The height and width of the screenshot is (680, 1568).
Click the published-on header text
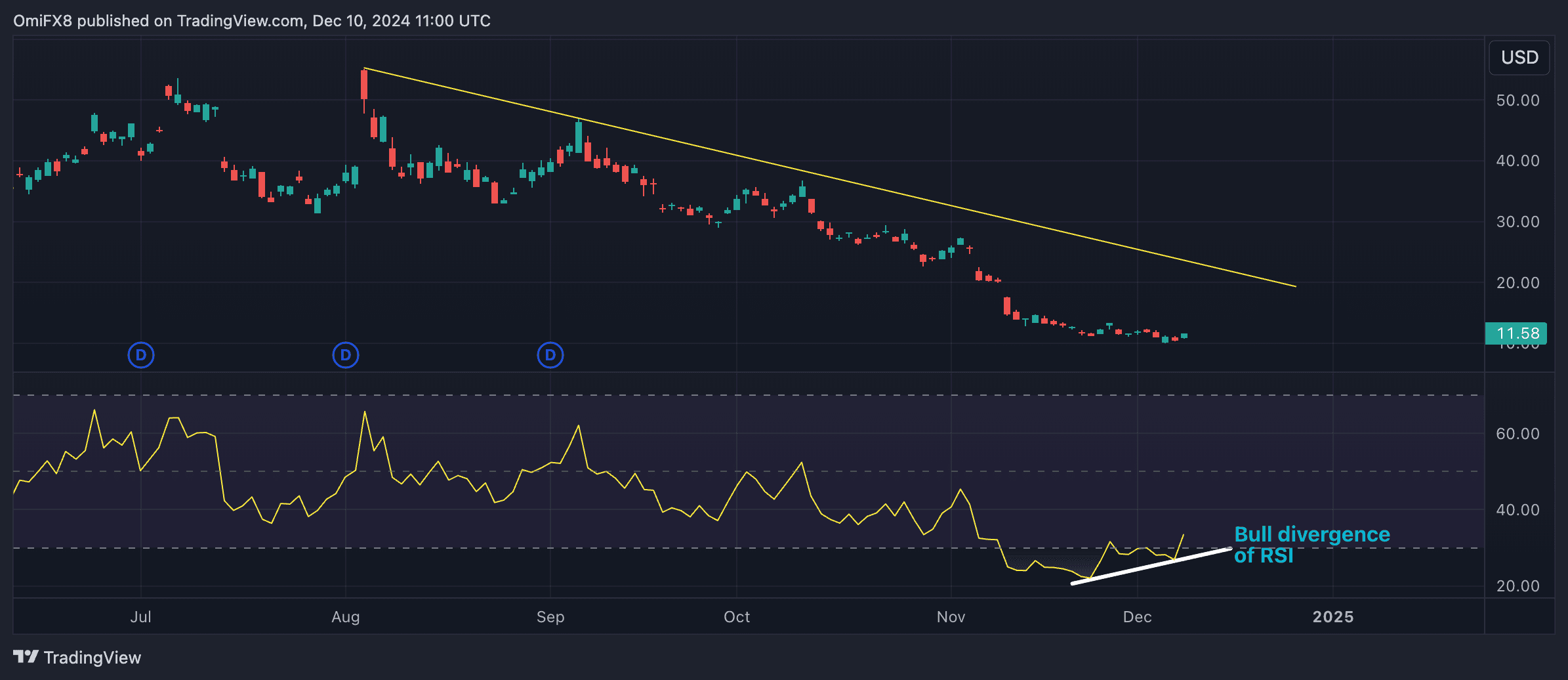[252, 21]
